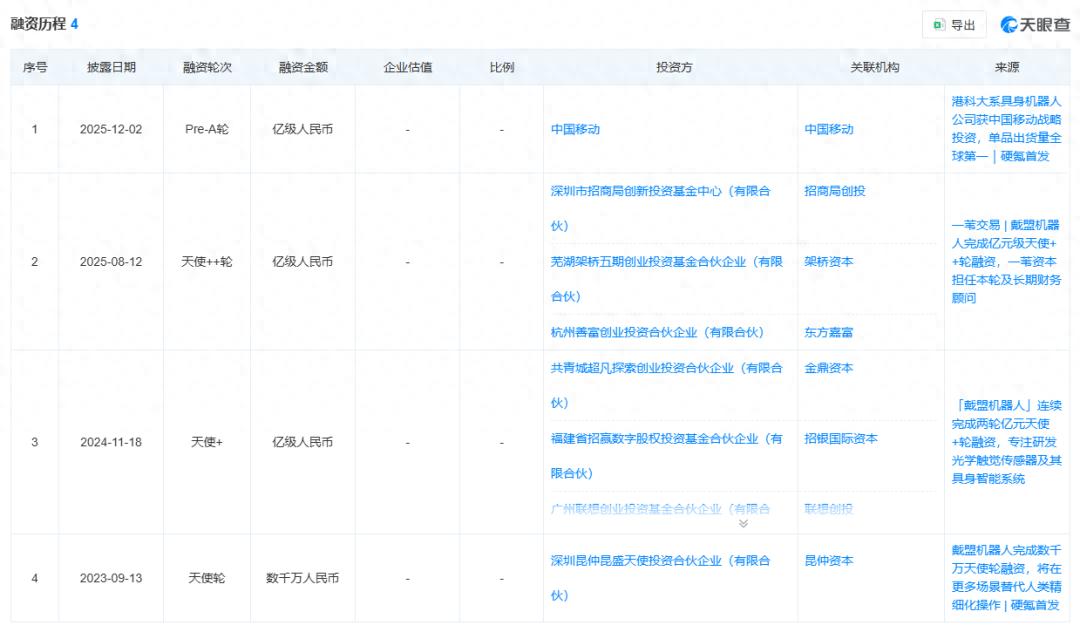Click the 序号 column header
This screenshot has height=632, width=1080.
click(x=34, y=67)
